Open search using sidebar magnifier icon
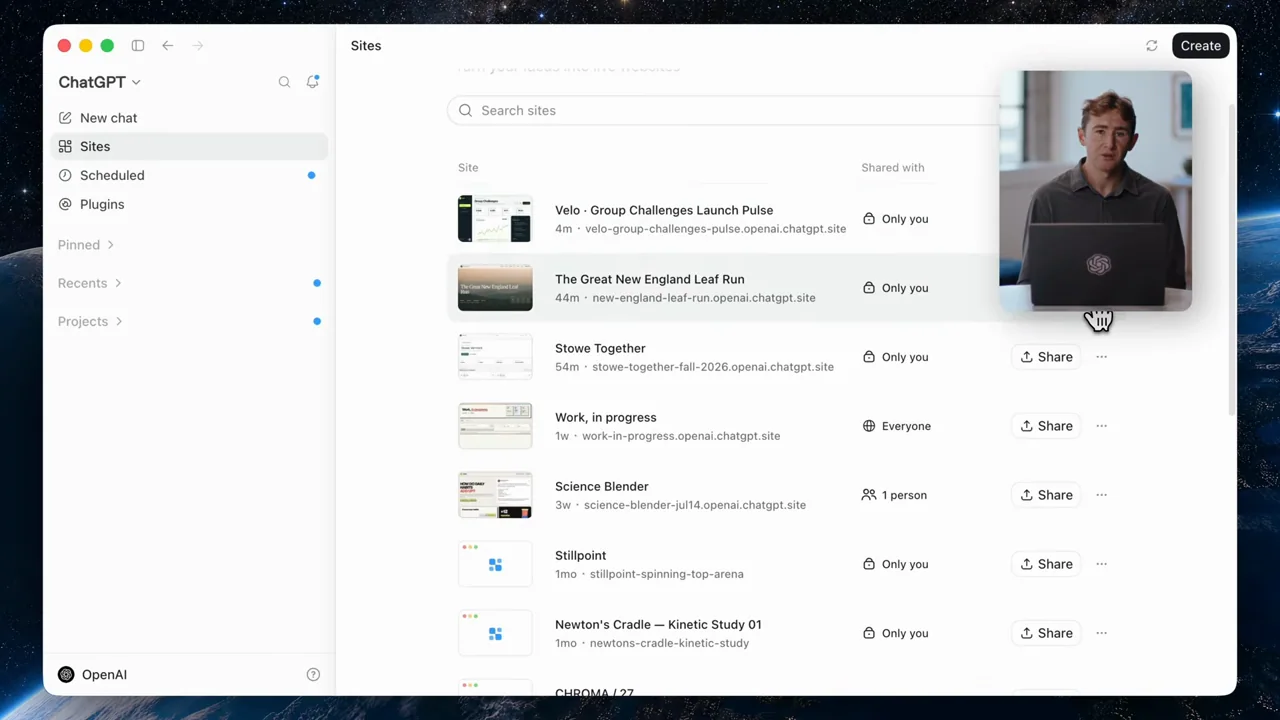This screenshot has width=1280, height=720. tap(284, 82)
